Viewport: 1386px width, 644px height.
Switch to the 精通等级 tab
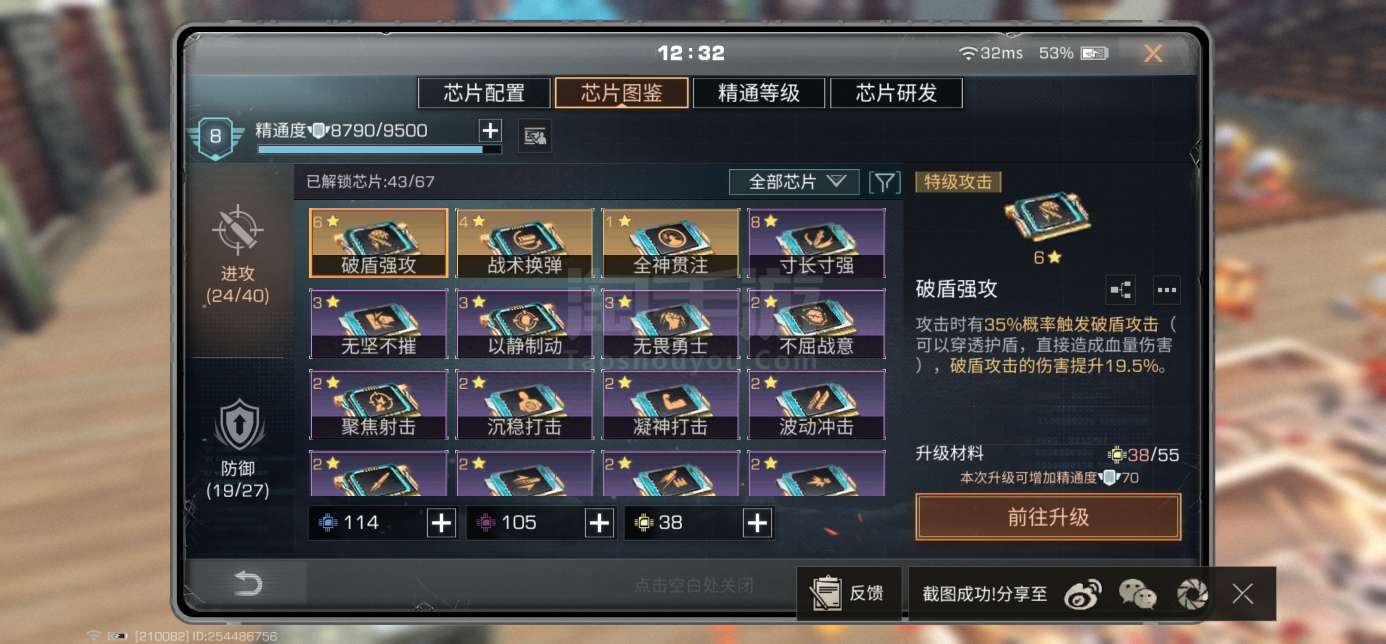click(x=759, y=93)
